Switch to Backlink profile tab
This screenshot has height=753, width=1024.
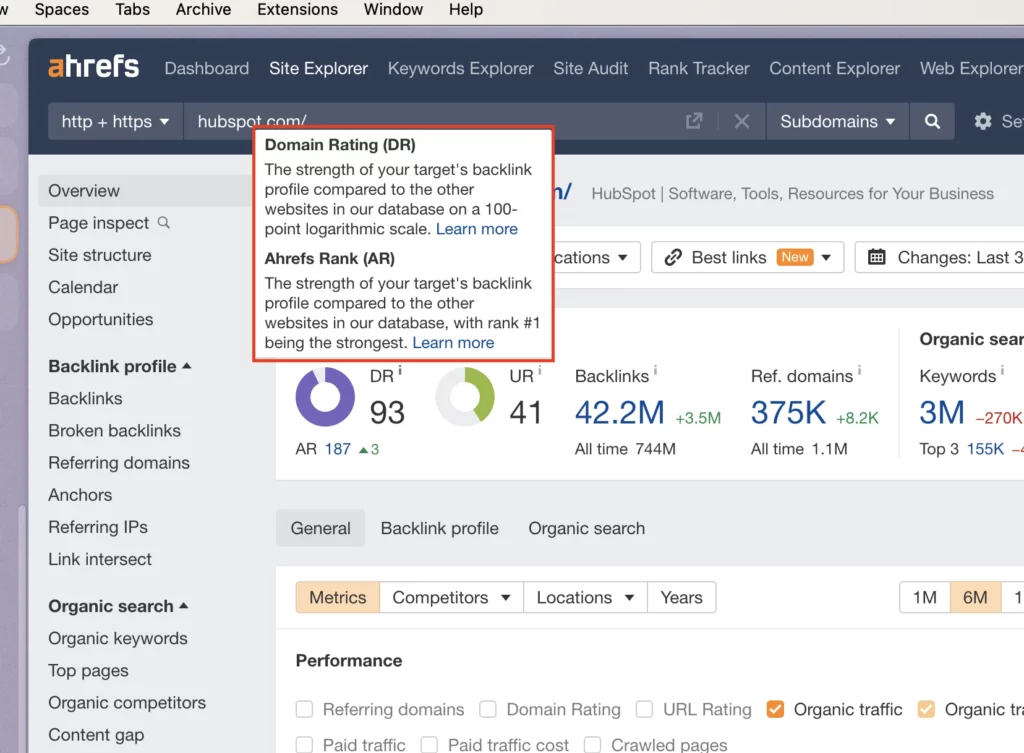440,528
